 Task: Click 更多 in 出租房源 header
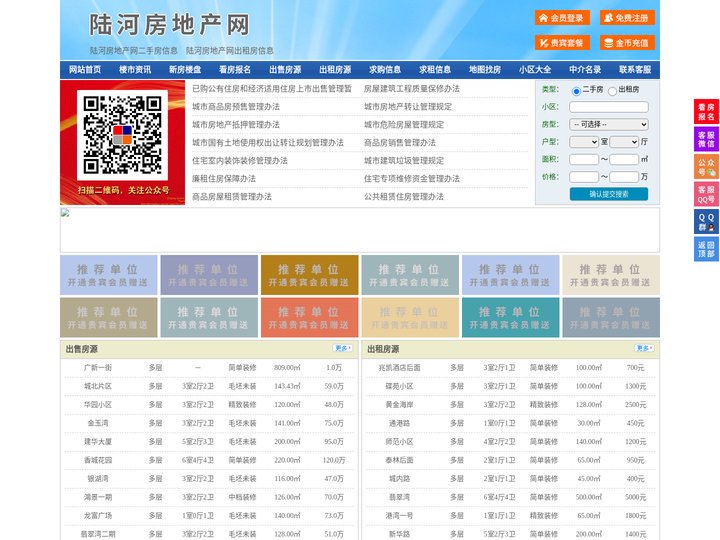(x=644, y=349)
